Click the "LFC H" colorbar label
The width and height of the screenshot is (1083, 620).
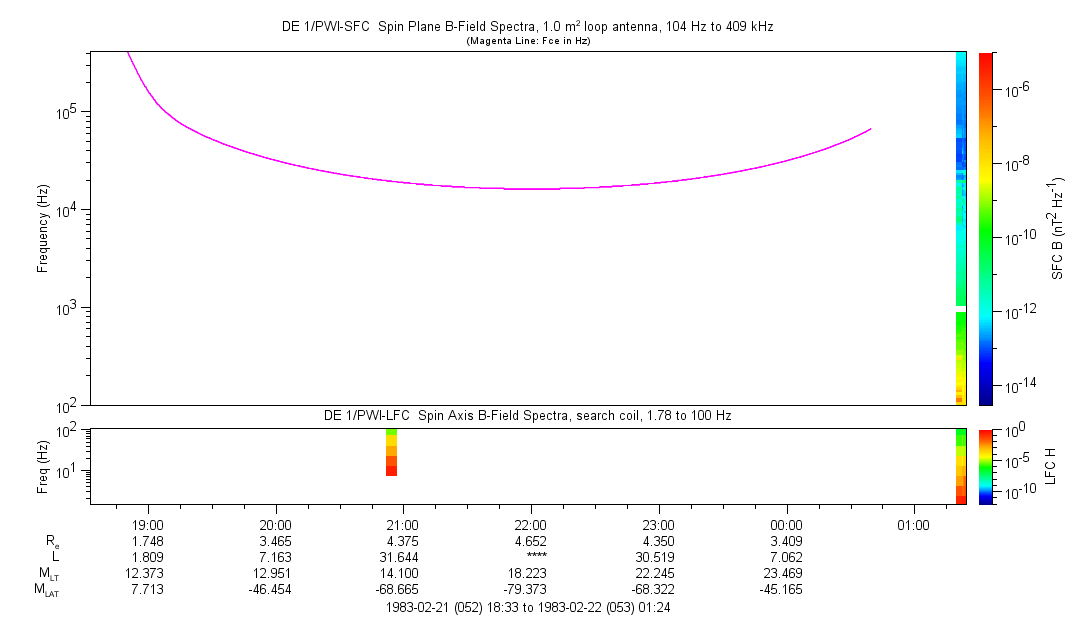click(1050, 466)
